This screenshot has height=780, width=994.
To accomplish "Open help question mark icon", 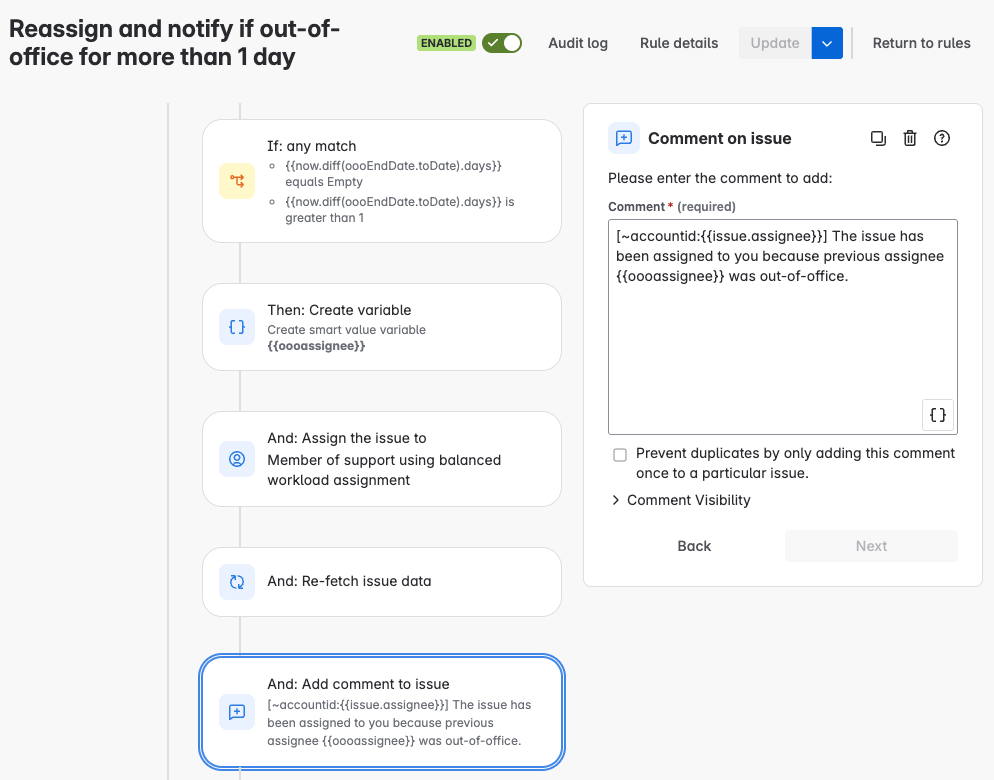I will click(941, 139).
